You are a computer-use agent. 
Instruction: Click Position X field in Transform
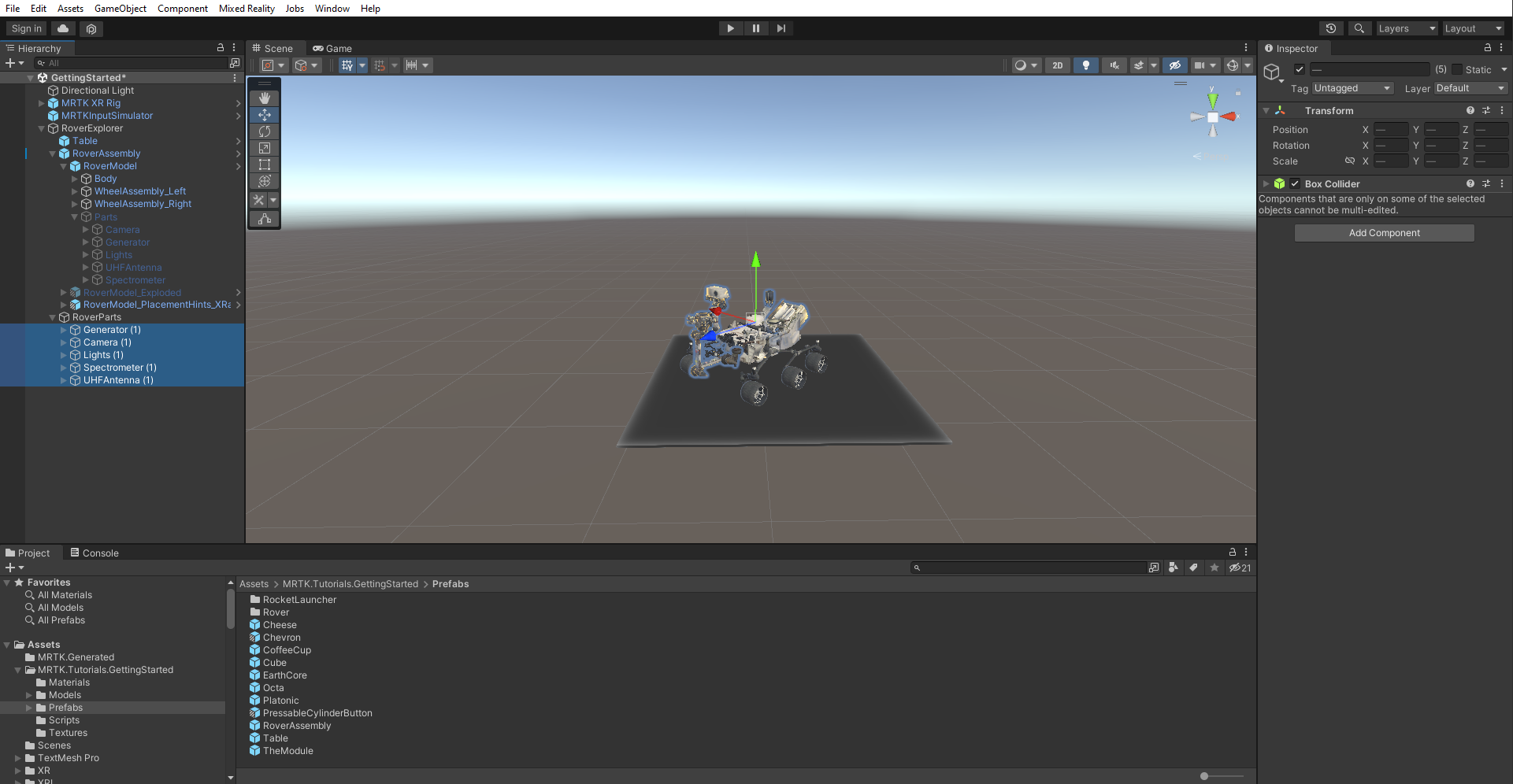click(x=1391, y=130)
